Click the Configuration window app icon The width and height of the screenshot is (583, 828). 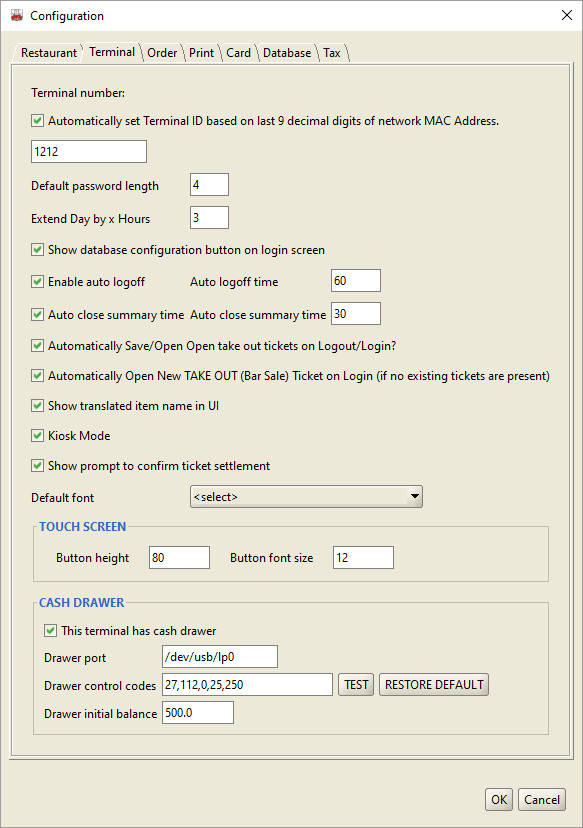tap(17, 15)
